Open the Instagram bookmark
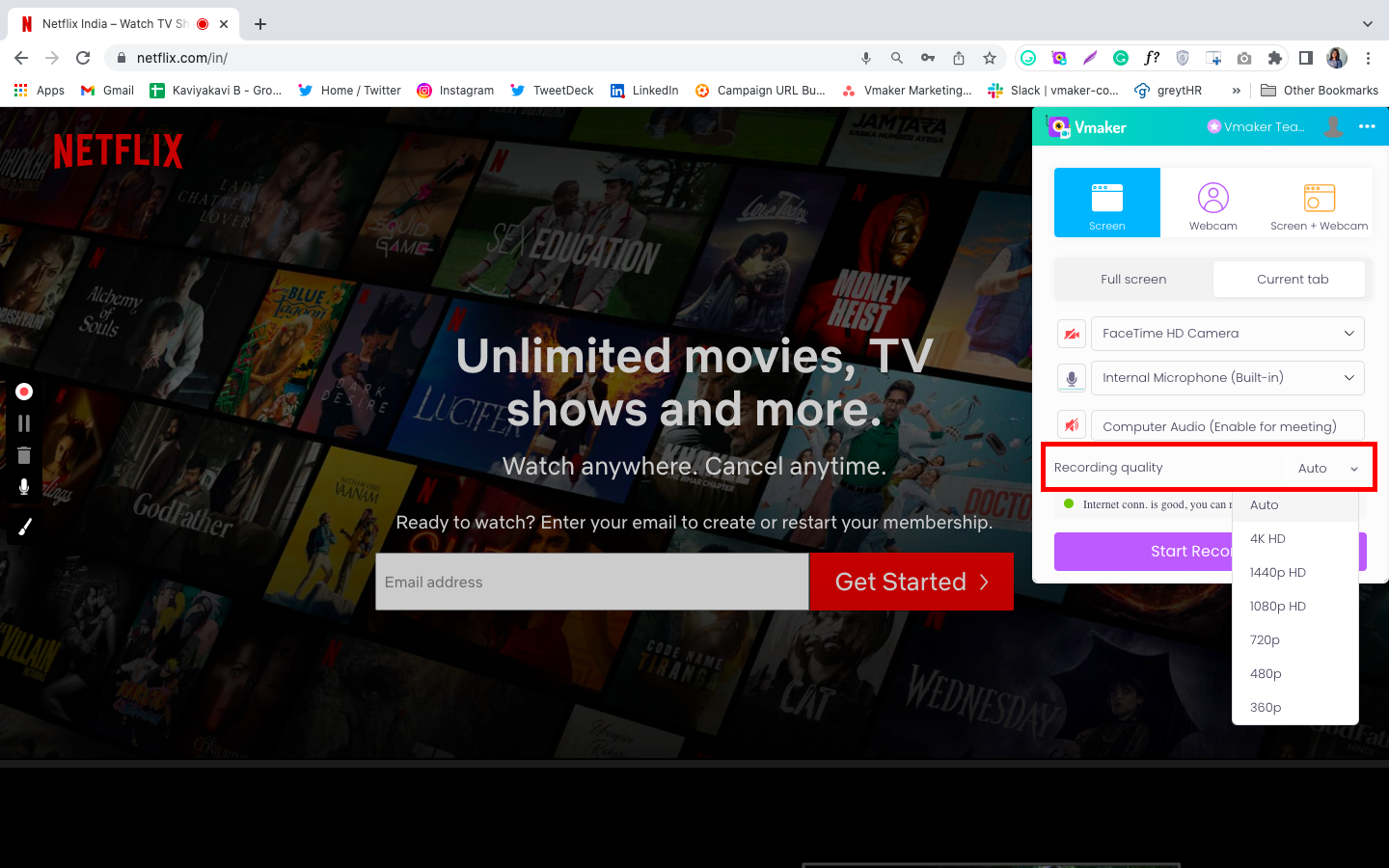The width and height of the screenshot is (1389, 868). tap(455, 91)
